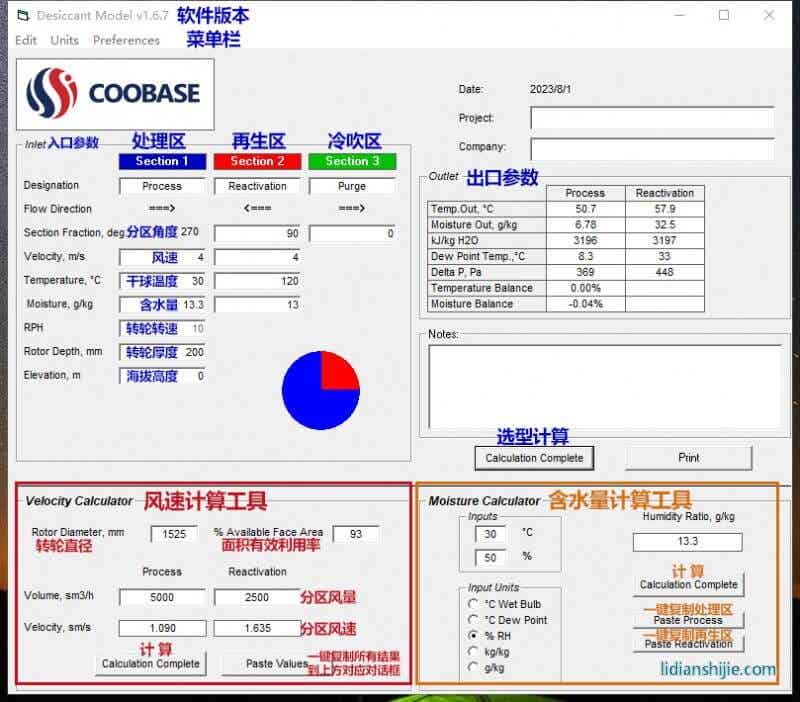
Task: Click the blue and red pie chart
Action: tap(320, 392)
